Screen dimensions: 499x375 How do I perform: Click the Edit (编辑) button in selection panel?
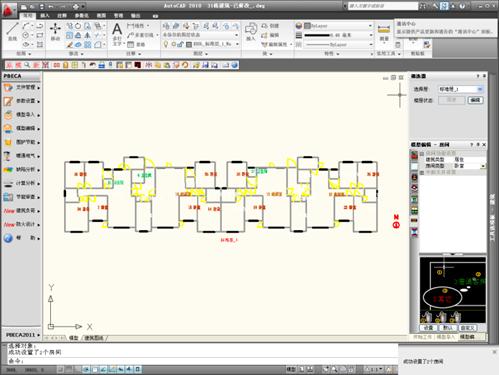(x=475, y=100)
